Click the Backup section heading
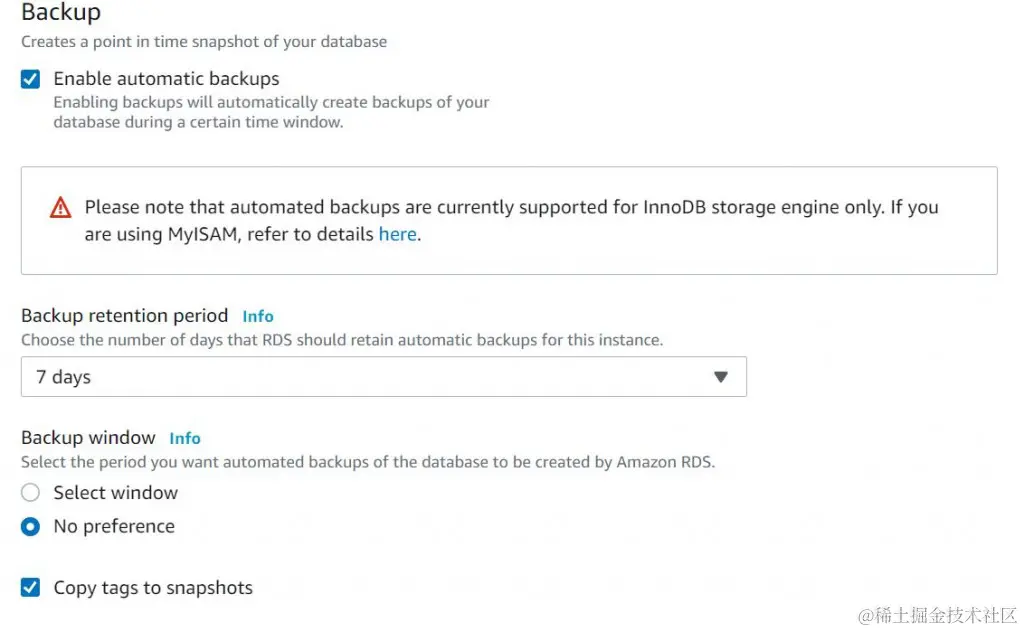This screenshot has width=1024, height=632. 61,13
